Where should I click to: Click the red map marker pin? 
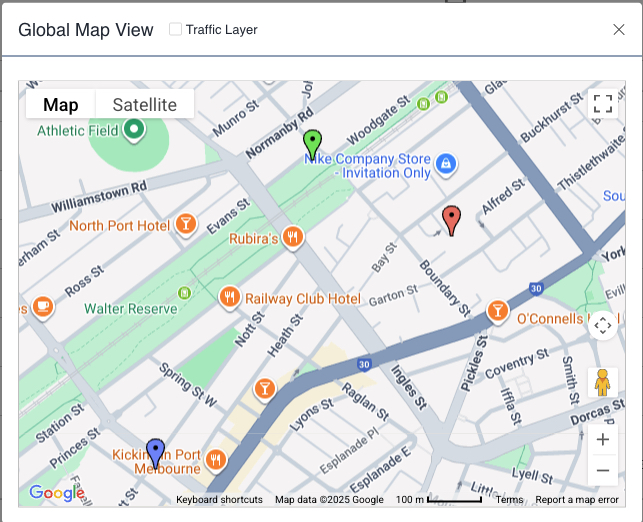pos(451,221)
